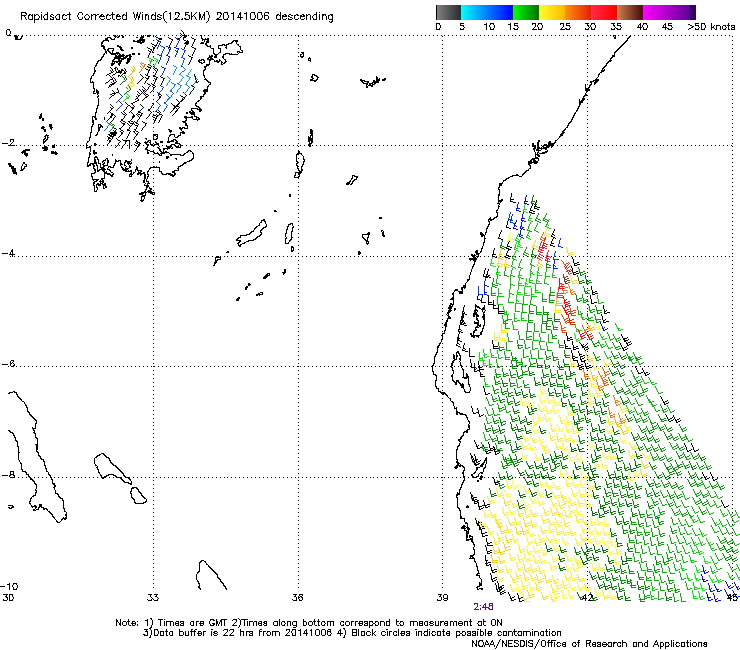This screenshot has height=650, width=740.
Task: Click the '-10' latitude axis label
Action: 9,586
